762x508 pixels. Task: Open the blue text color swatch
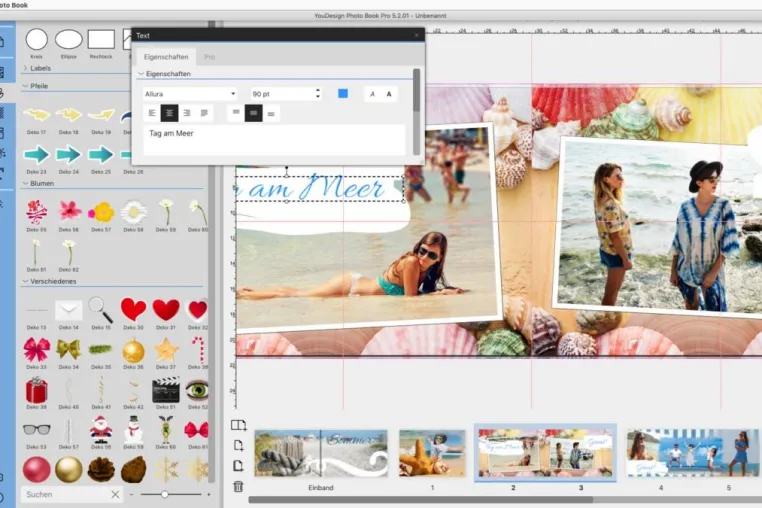(x=343, y=93)
